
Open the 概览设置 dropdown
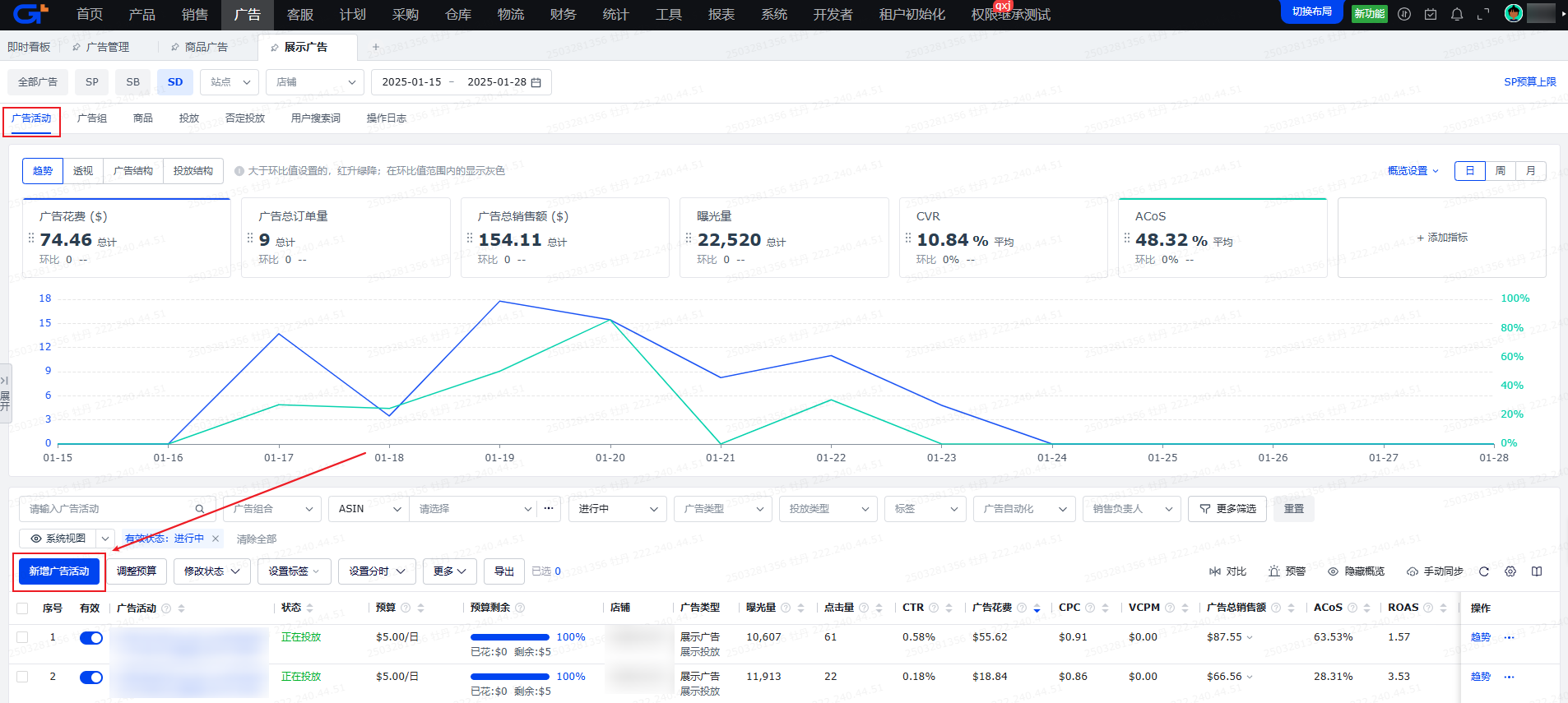(x=1413, y=171)
